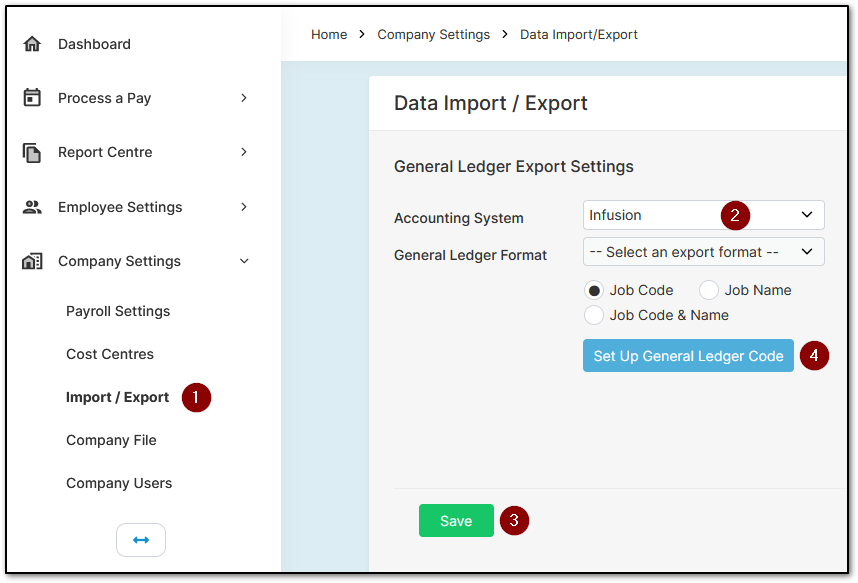Click the Company Settings building icon
The width and height of the screenshot is (858, 583).
32,261
